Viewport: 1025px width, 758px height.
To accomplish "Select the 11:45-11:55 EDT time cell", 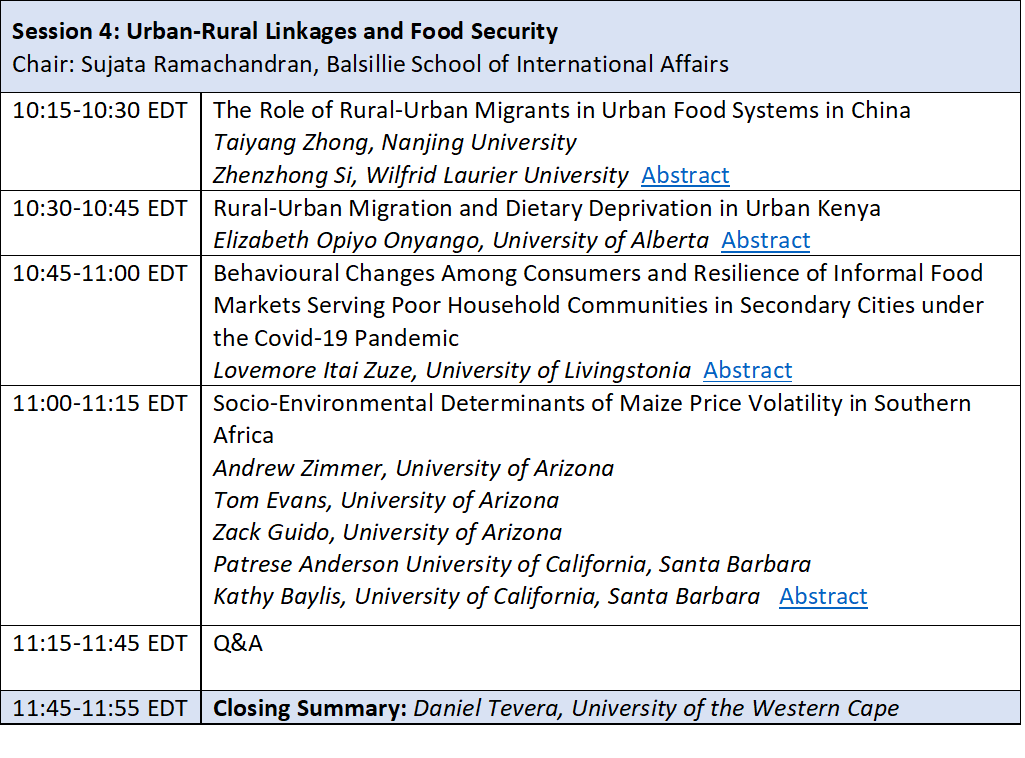I will click(100, 708).
